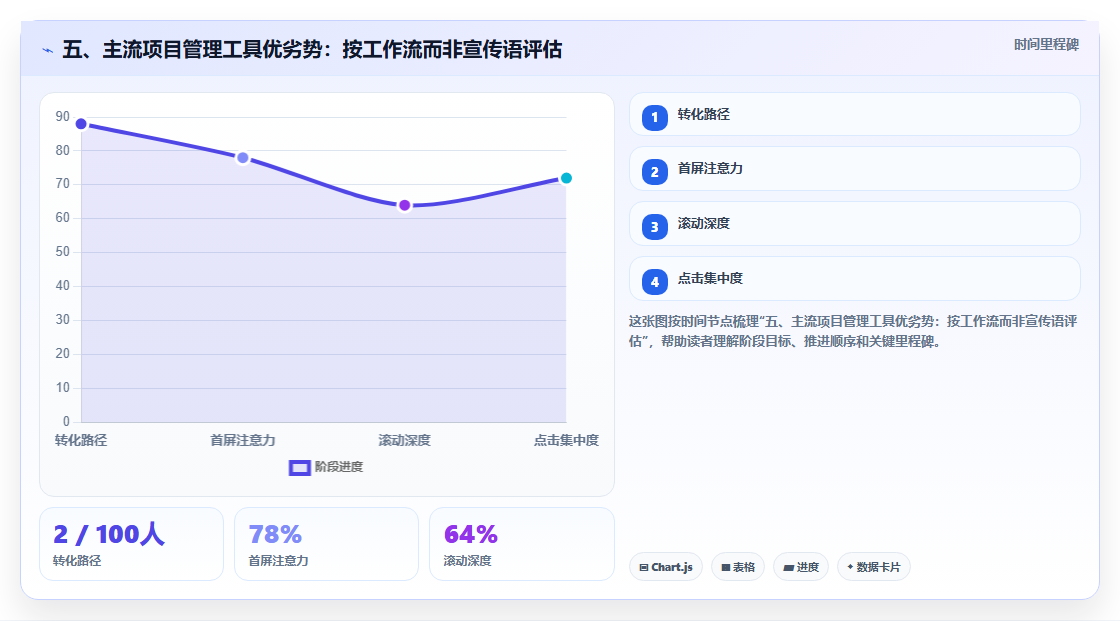This screenshot has height=621, width=1120.
Task: Click the teal data point for 点击集中度
Action: pos(566,178)
